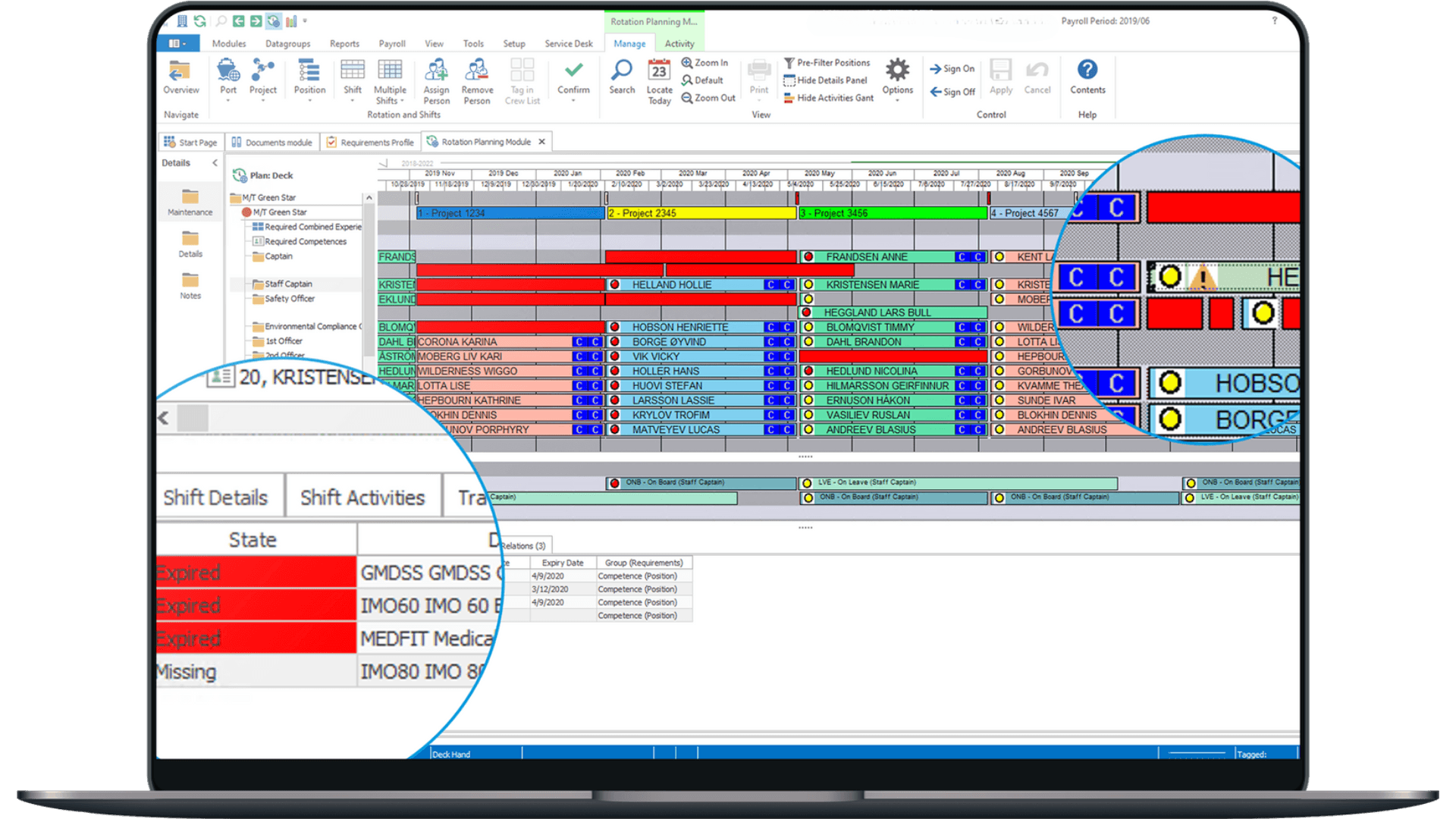Click the question mark help icon
Viewport: 1456px width, 819px height.
(x=1274, y=21)
